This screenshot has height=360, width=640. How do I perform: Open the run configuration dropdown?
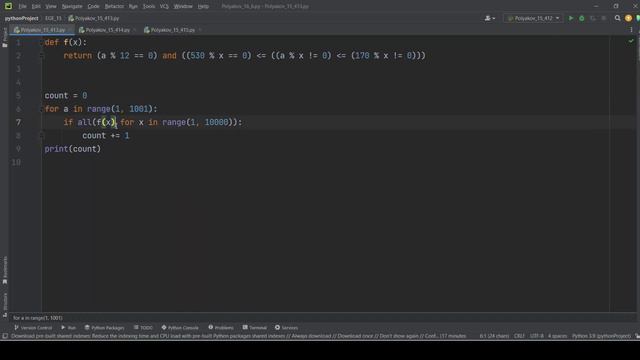[x=533, y=18]
